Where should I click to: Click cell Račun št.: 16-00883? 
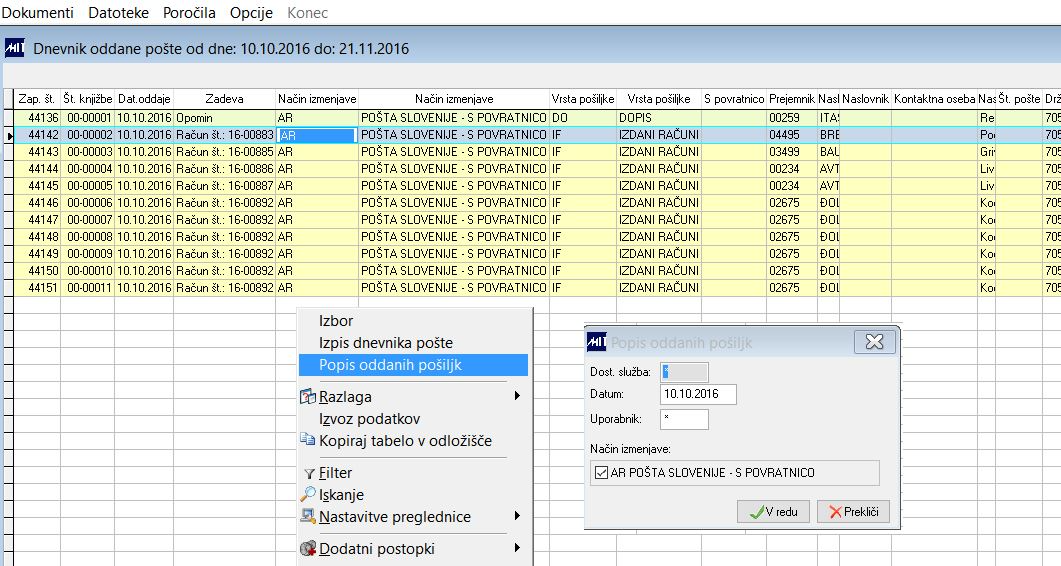(225, 135)
